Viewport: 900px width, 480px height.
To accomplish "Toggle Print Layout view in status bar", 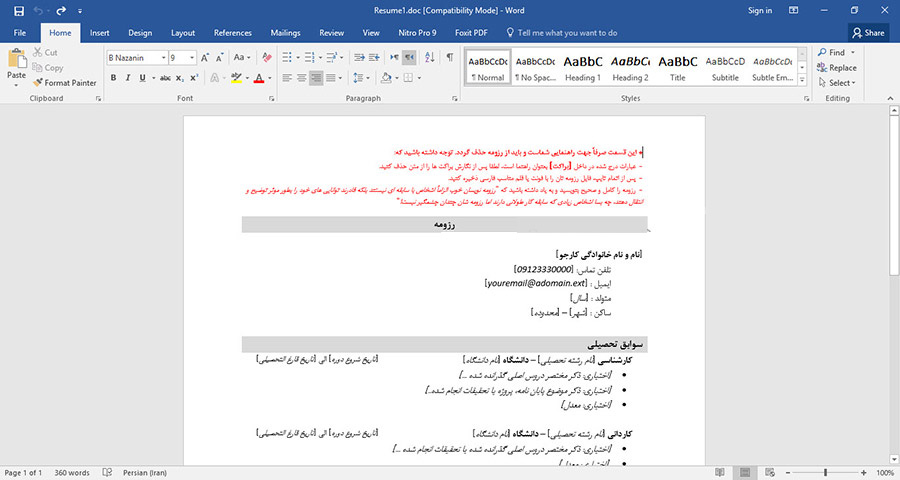I will tap(745, 473).
